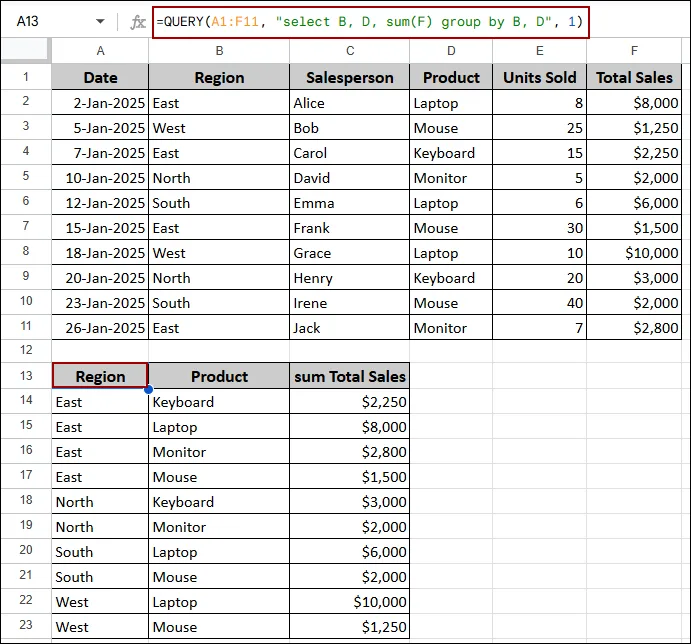
Task: Select the cell containing David
Action: click(350, 178)
